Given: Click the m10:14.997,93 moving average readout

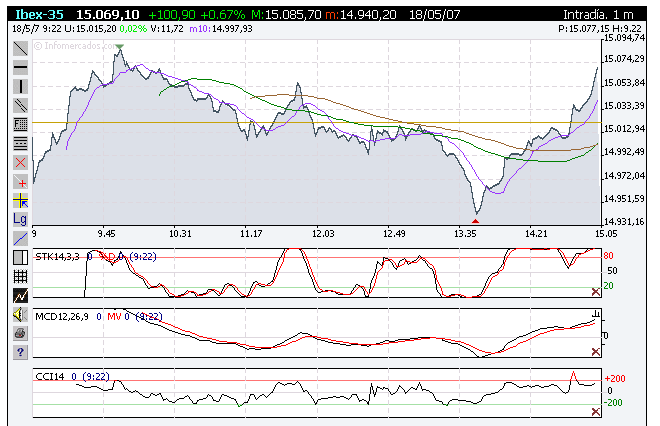Looking at the screenshot, I should pos(221,29).
